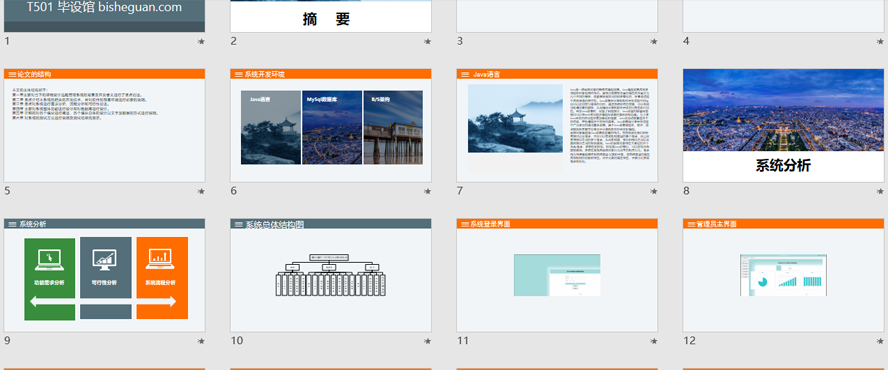Click slide number 12 label
888x370 pixels.
(689, 341)
